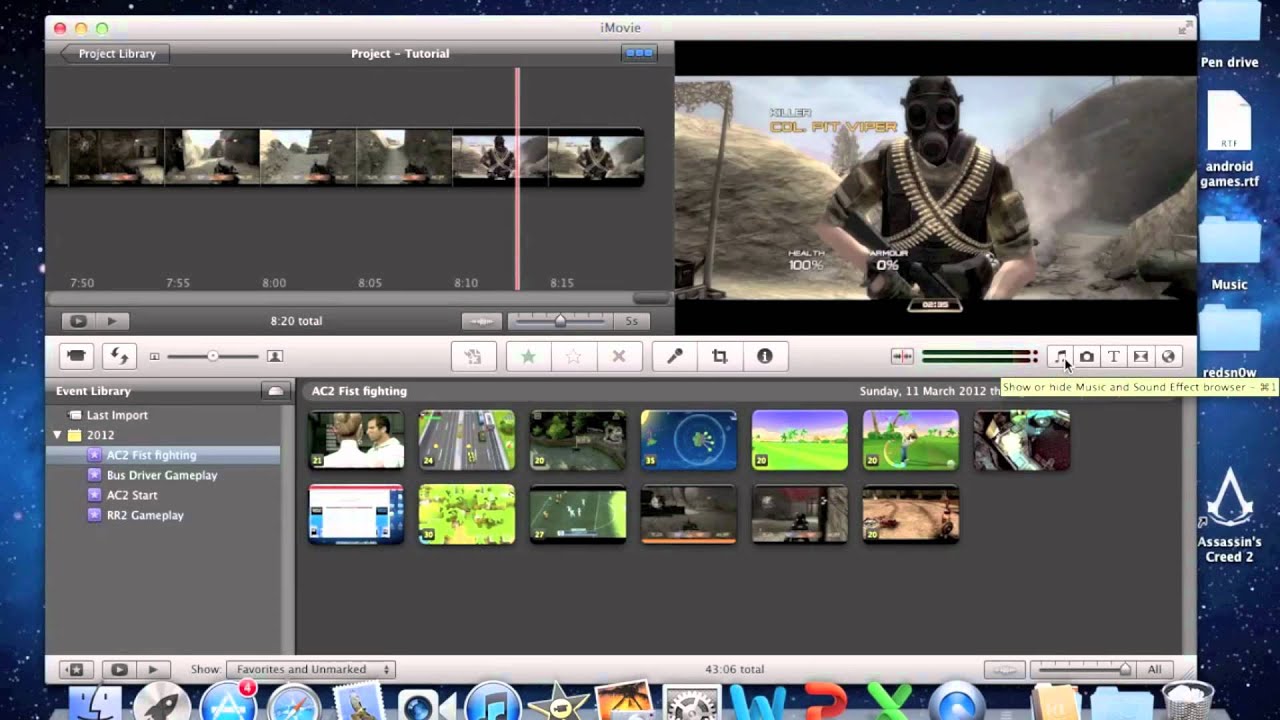Viewport: 1280px width, 720px height.
Task: Open the Maps and Backgrounds globe browser
Action: (1168, 356)
